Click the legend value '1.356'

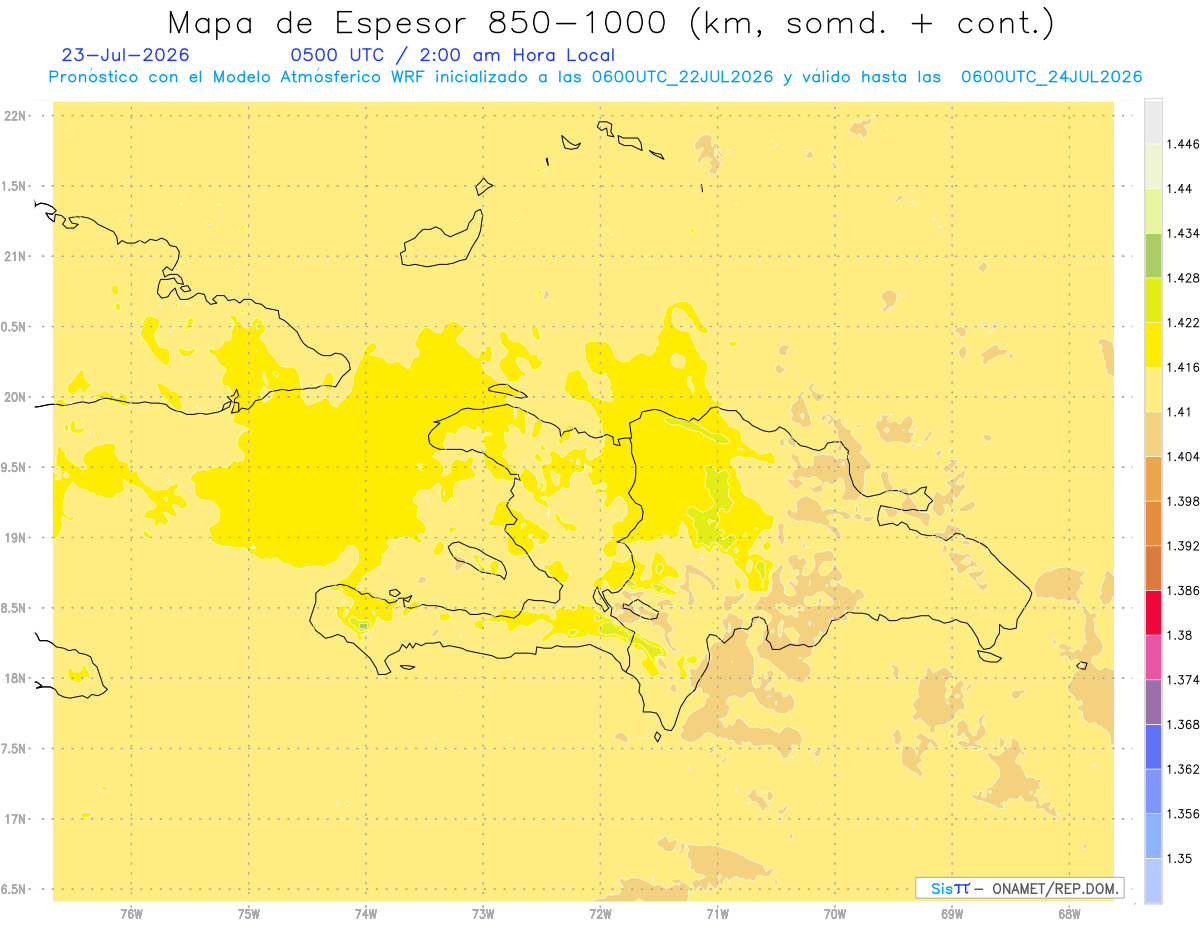[1182, 814]
